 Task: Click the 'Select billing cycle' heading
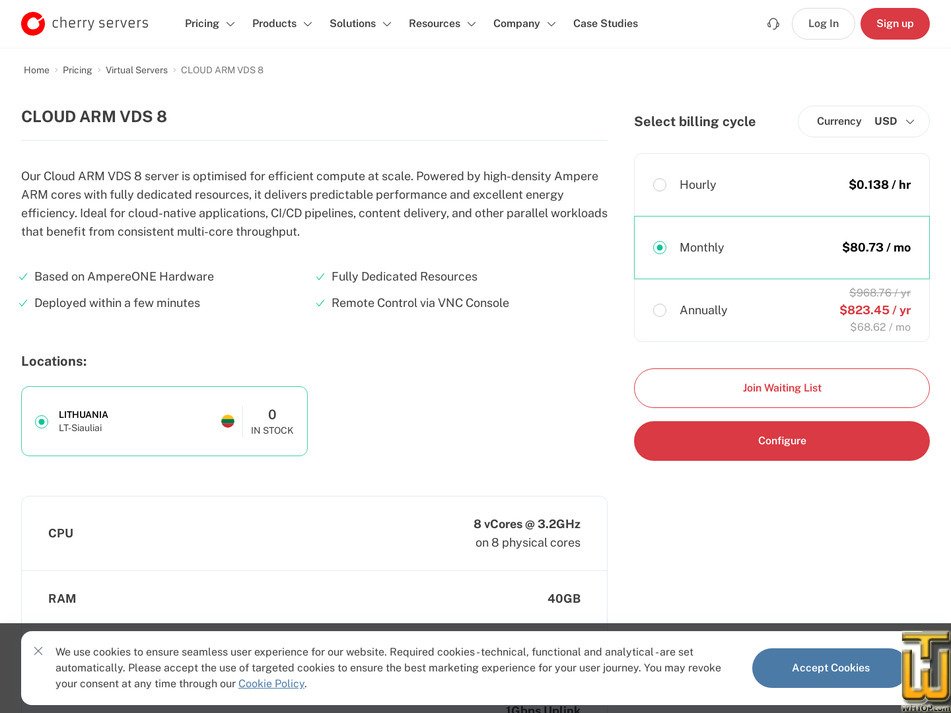click(694, 121)
